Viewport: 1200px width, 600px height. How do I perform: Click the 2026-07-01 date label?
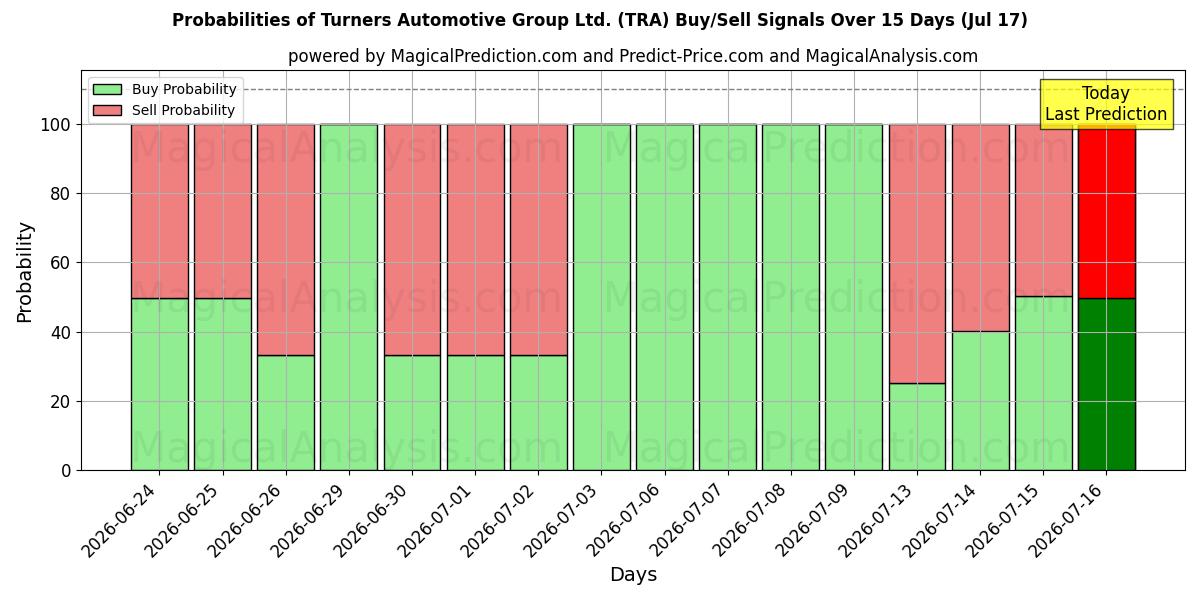tap(437, 518)
